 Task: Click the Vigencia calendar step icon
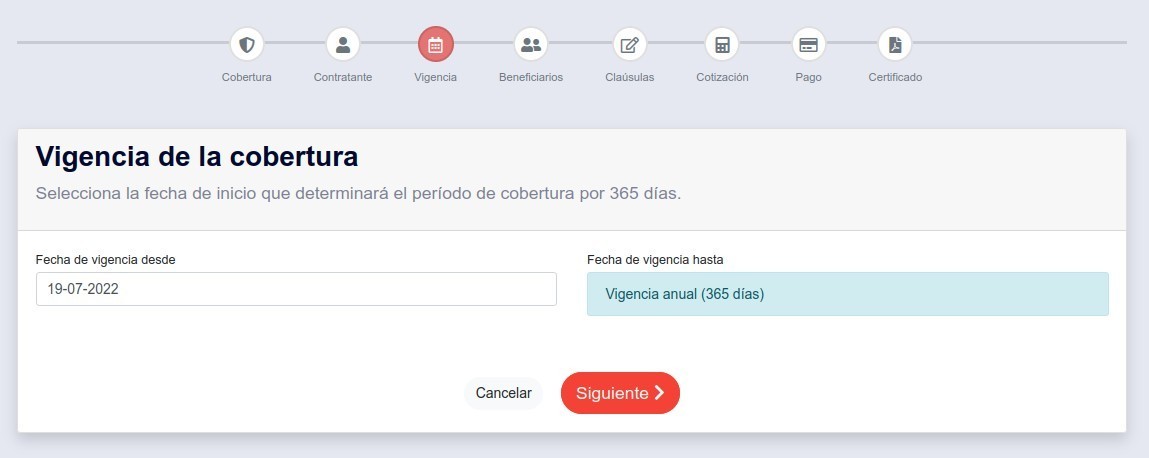(x=436, y=44)
